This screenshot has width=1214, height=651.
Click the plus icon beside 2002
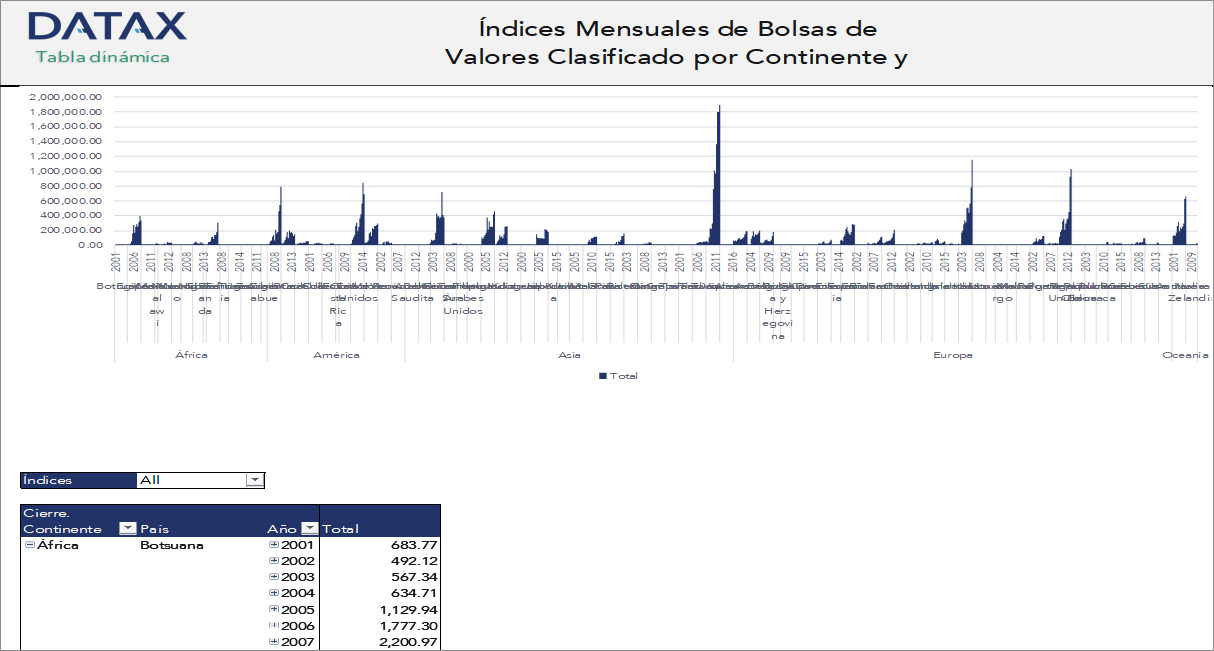pos(273,561)
